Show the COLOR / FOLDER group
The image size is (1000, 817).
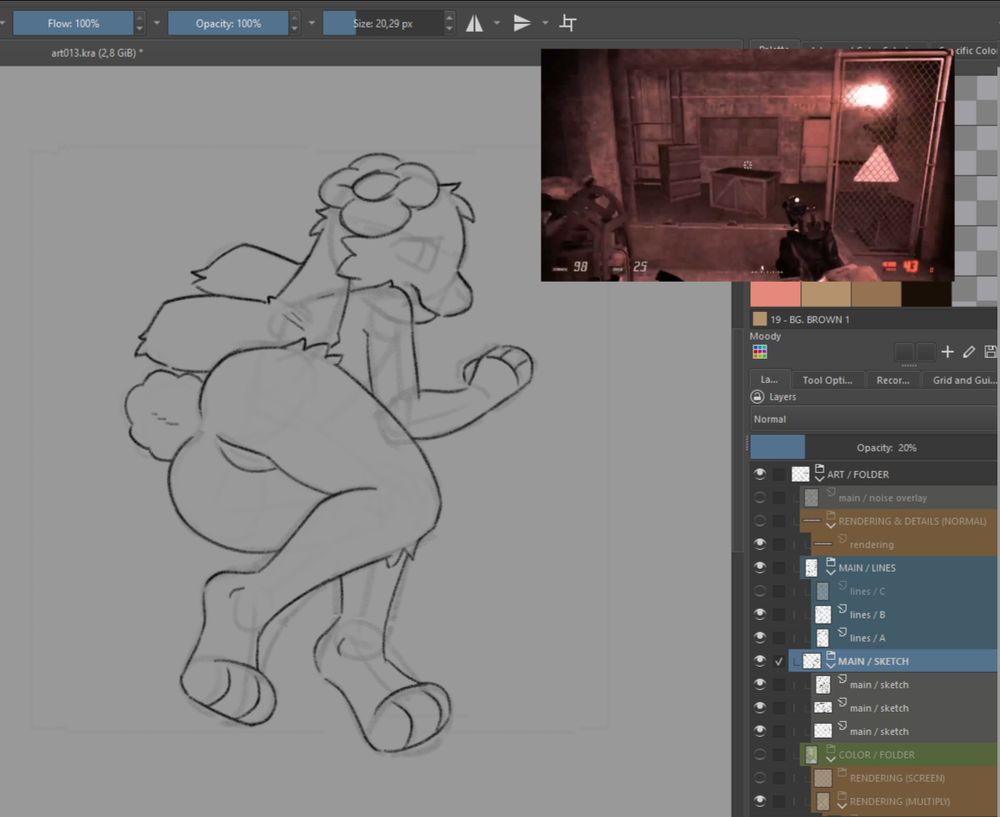point(760,754)
